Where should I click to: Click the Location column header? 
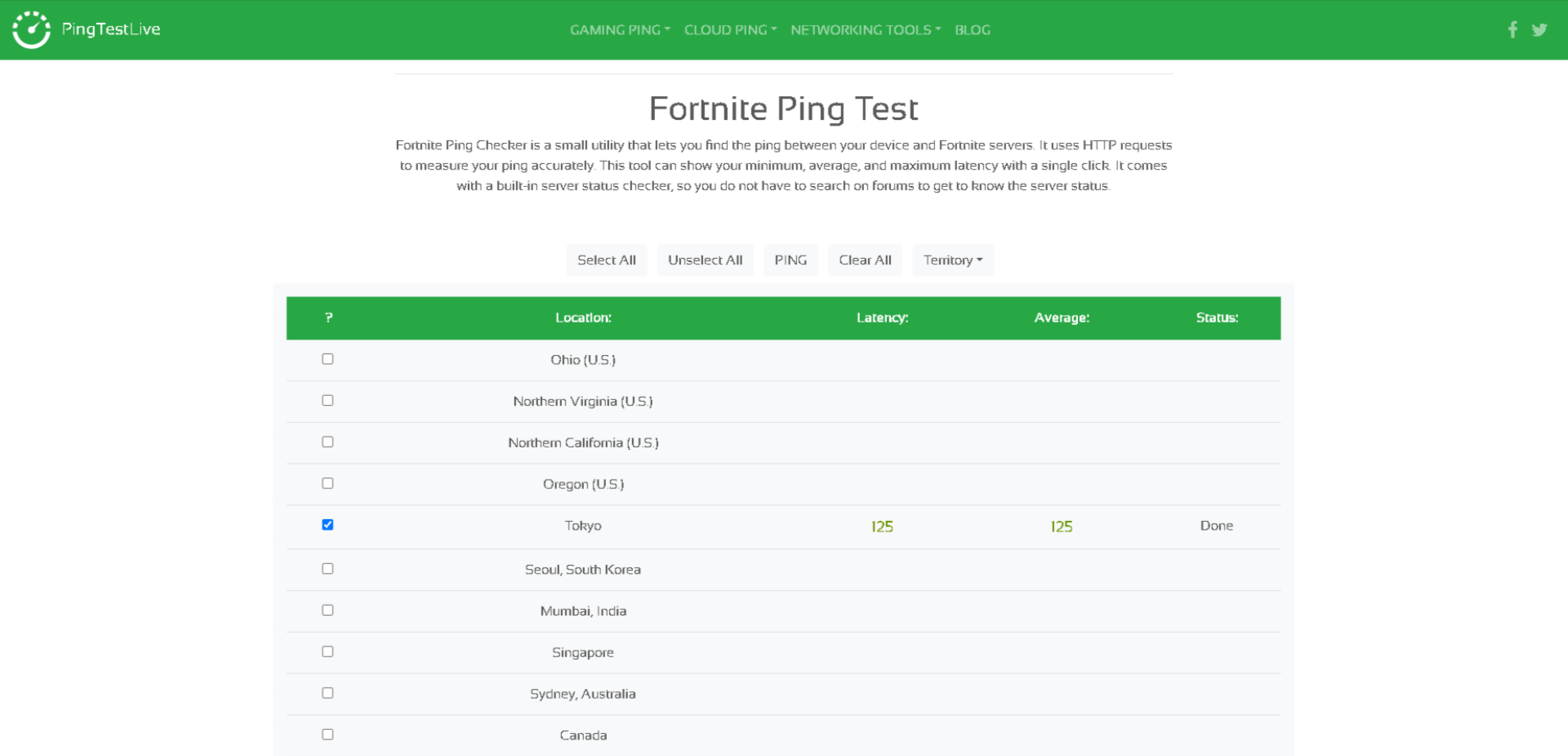point(583,318)
